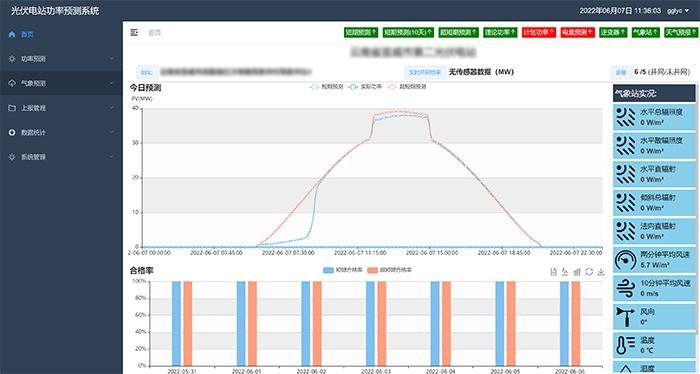This screenshot has height=374, width=700.
Task: Expand the 系统管理 submenu chevron
Action: (x=112, y=157)
